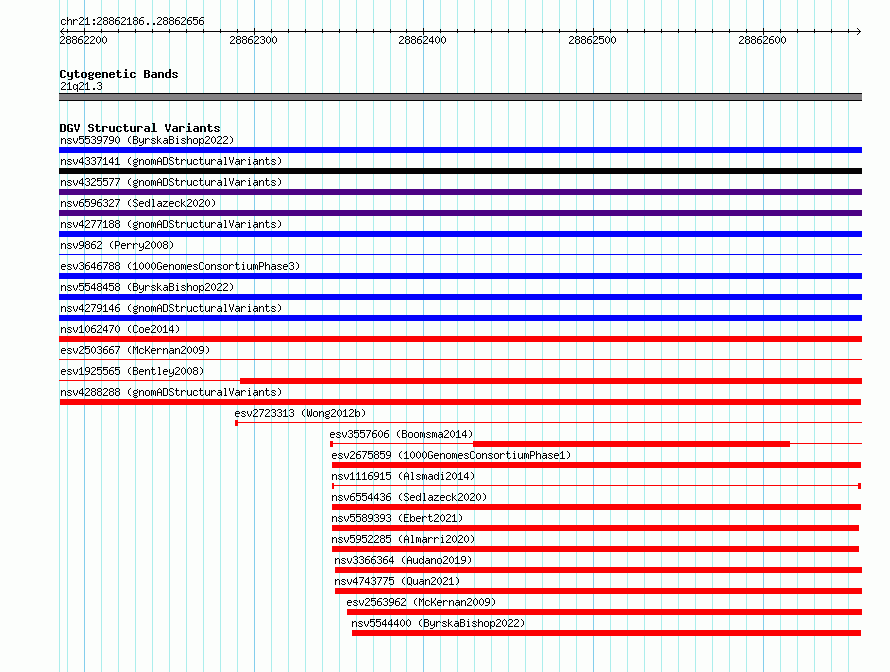Click the purple bar under nsv6596327
This screenshot has width=890, height=672.
point(460,213)
